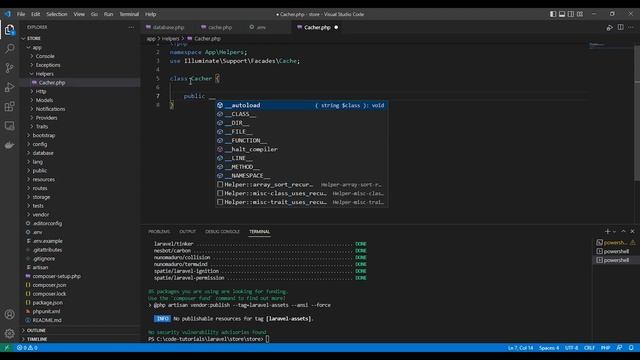The width and height of the screenshot is (640, 360).
Task: Open the Selection menu
Action: pos(56,14)
